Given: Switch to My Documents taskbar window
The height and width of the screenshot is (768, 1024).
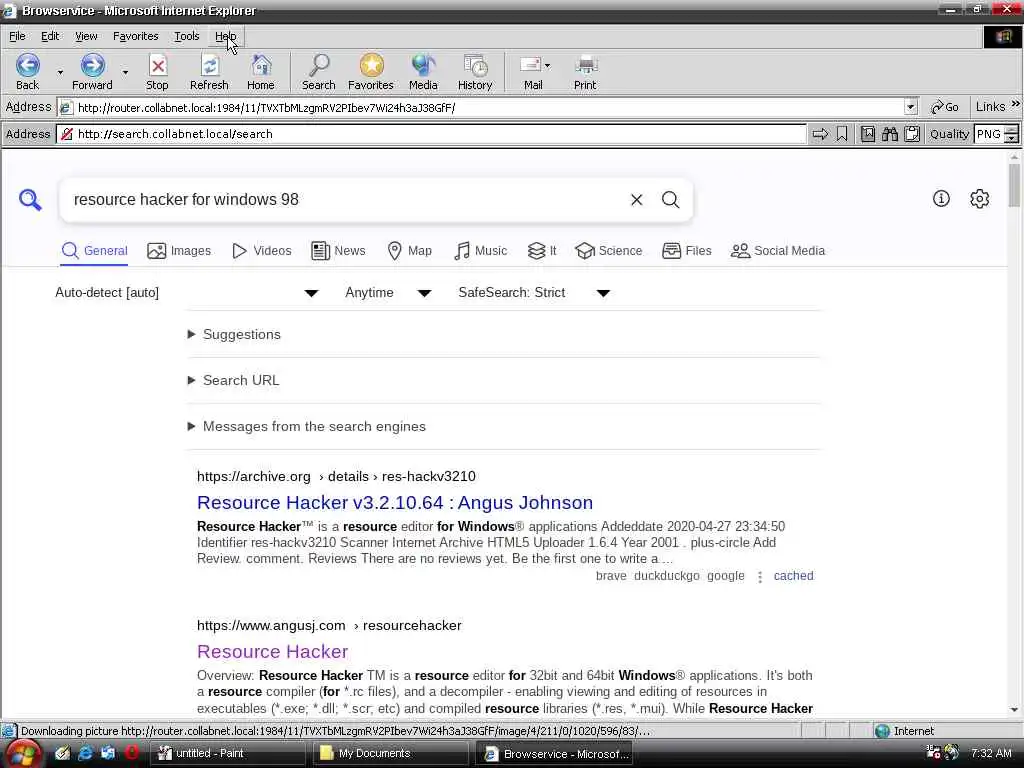Looking at the screenshot, I should 391,754.
